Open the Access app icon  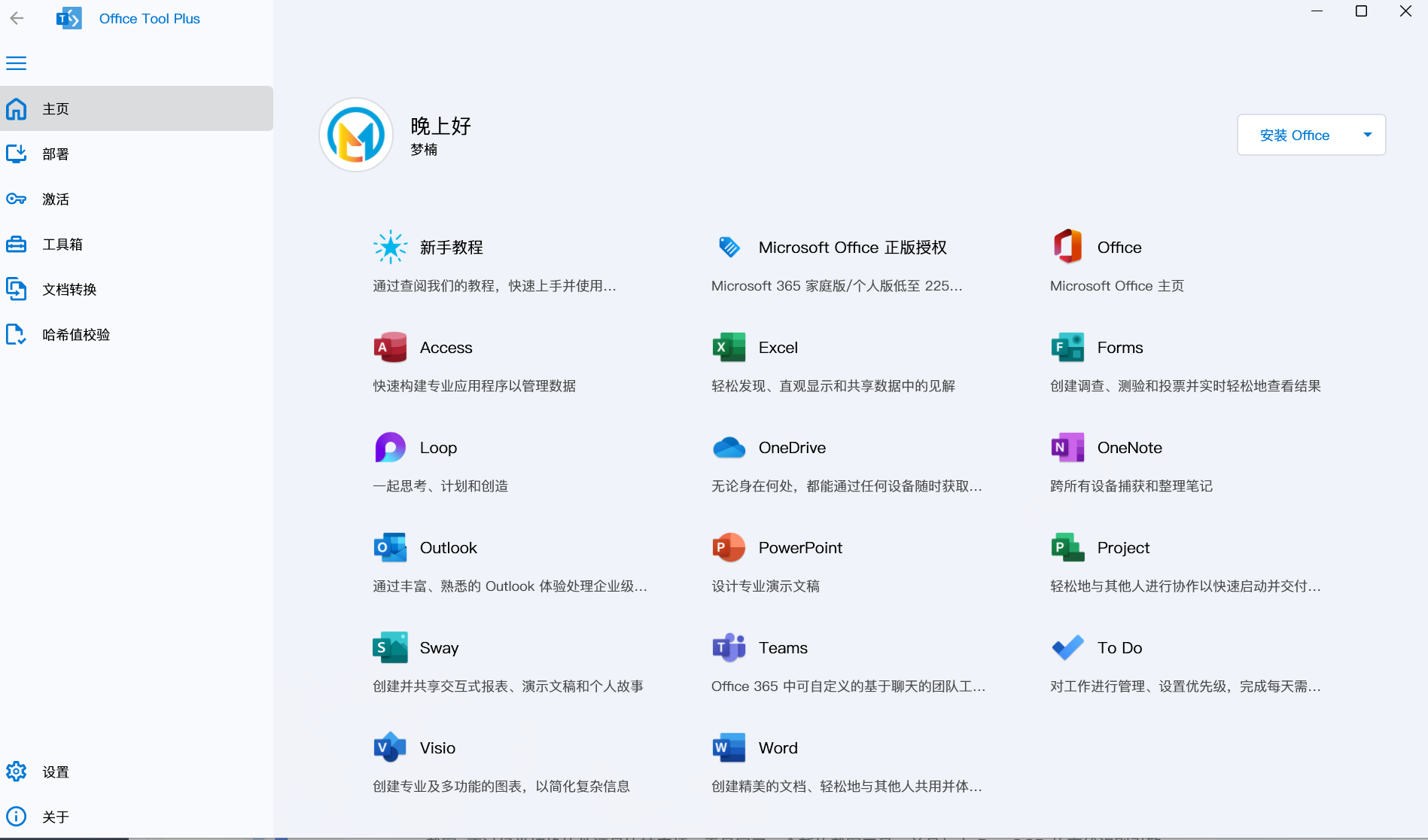tap(390, 347)
